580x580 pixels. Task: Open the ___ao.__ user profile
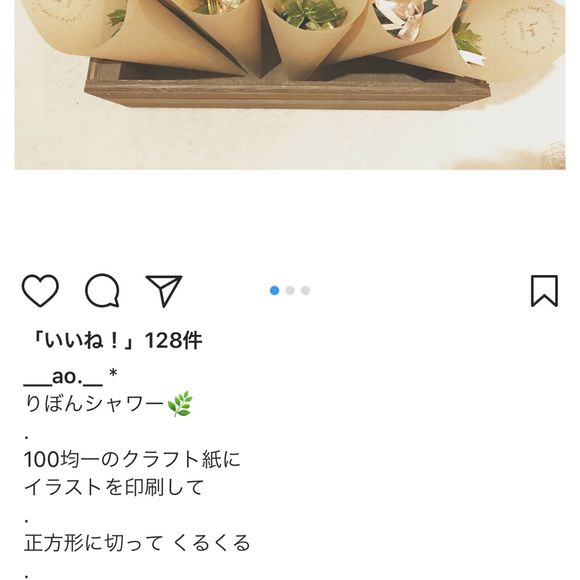(63, 377)
